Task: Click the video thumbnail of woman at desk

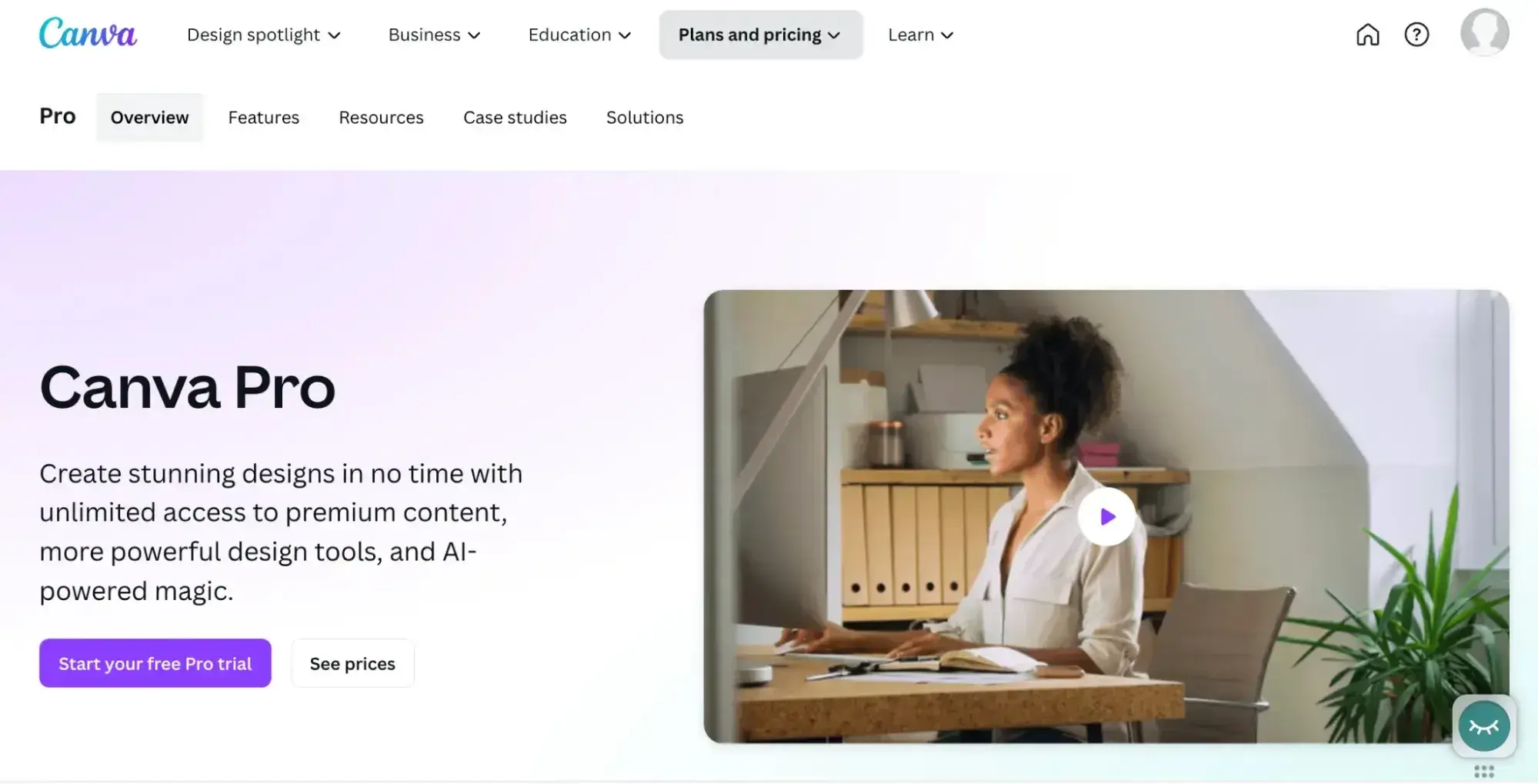Action: click(1106, 516)
